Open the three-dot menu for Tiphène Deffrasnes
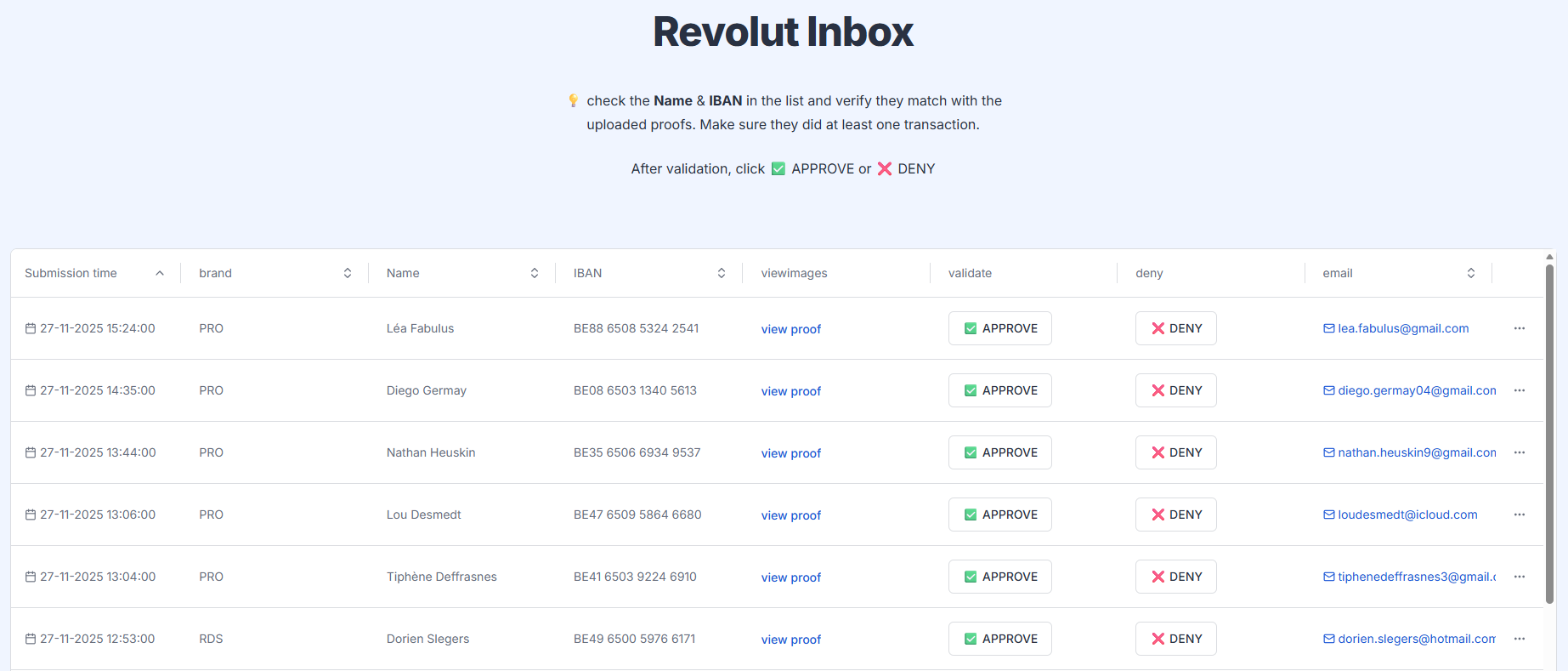The height and width of the screenshot is (671, 1568). click(x=1519, y=577)
